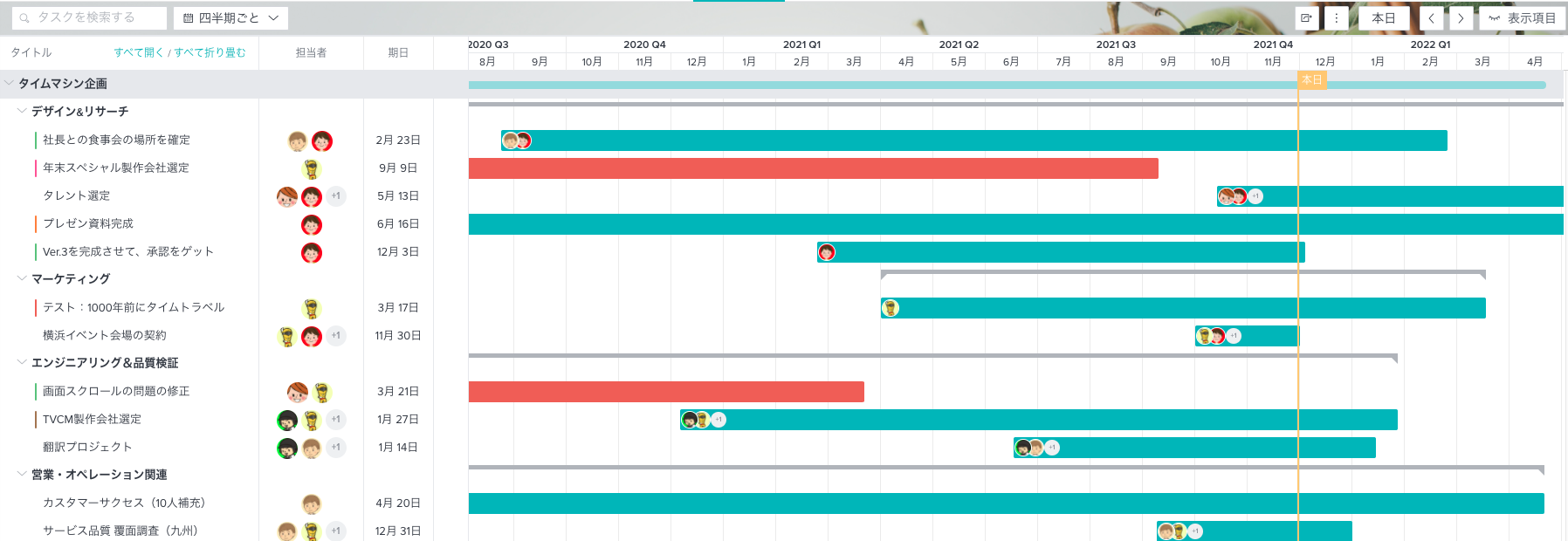This screenshot has height=541, width=1568.
Task: Click the 2022 Q1 quarter header
Action: tap(1430, 45)
